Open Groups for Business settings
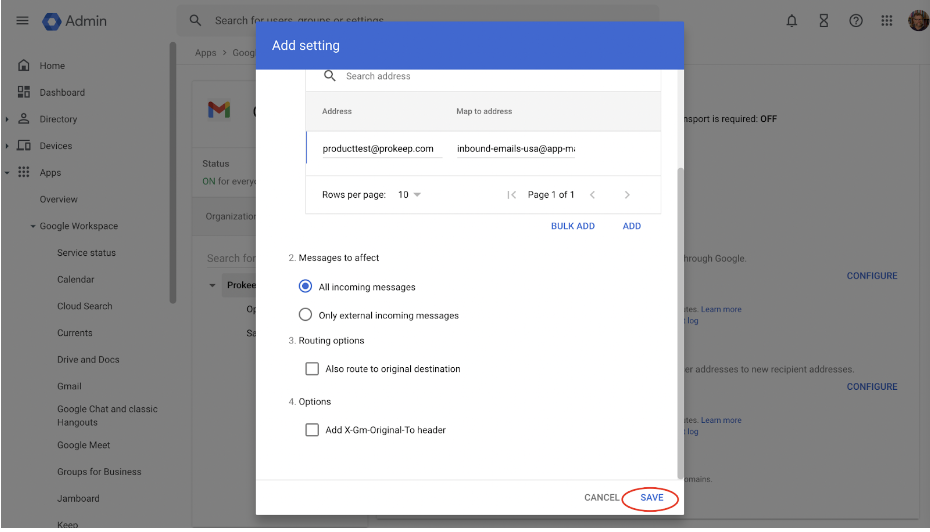930x532 pixels. point(100,472)
